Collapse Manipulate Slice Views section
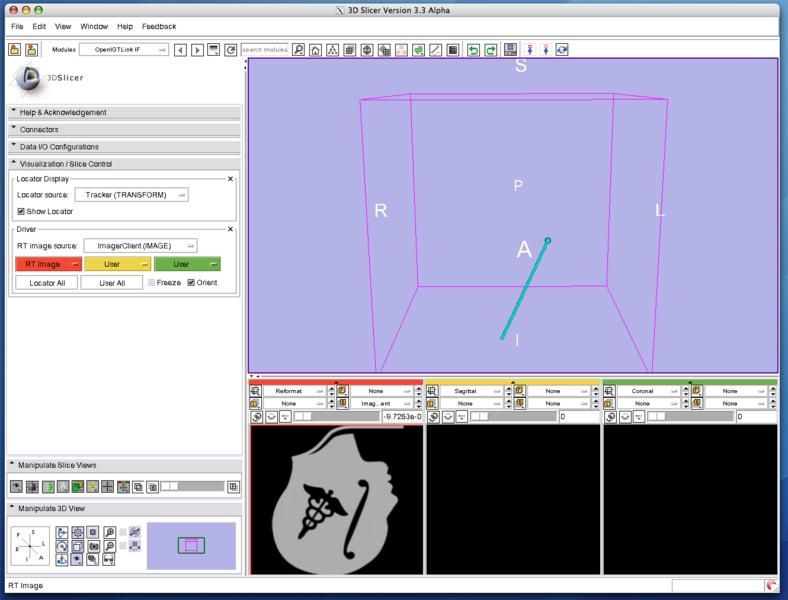Screen dimensions: 788x600 pyautogui.click(x=124, y=465)
